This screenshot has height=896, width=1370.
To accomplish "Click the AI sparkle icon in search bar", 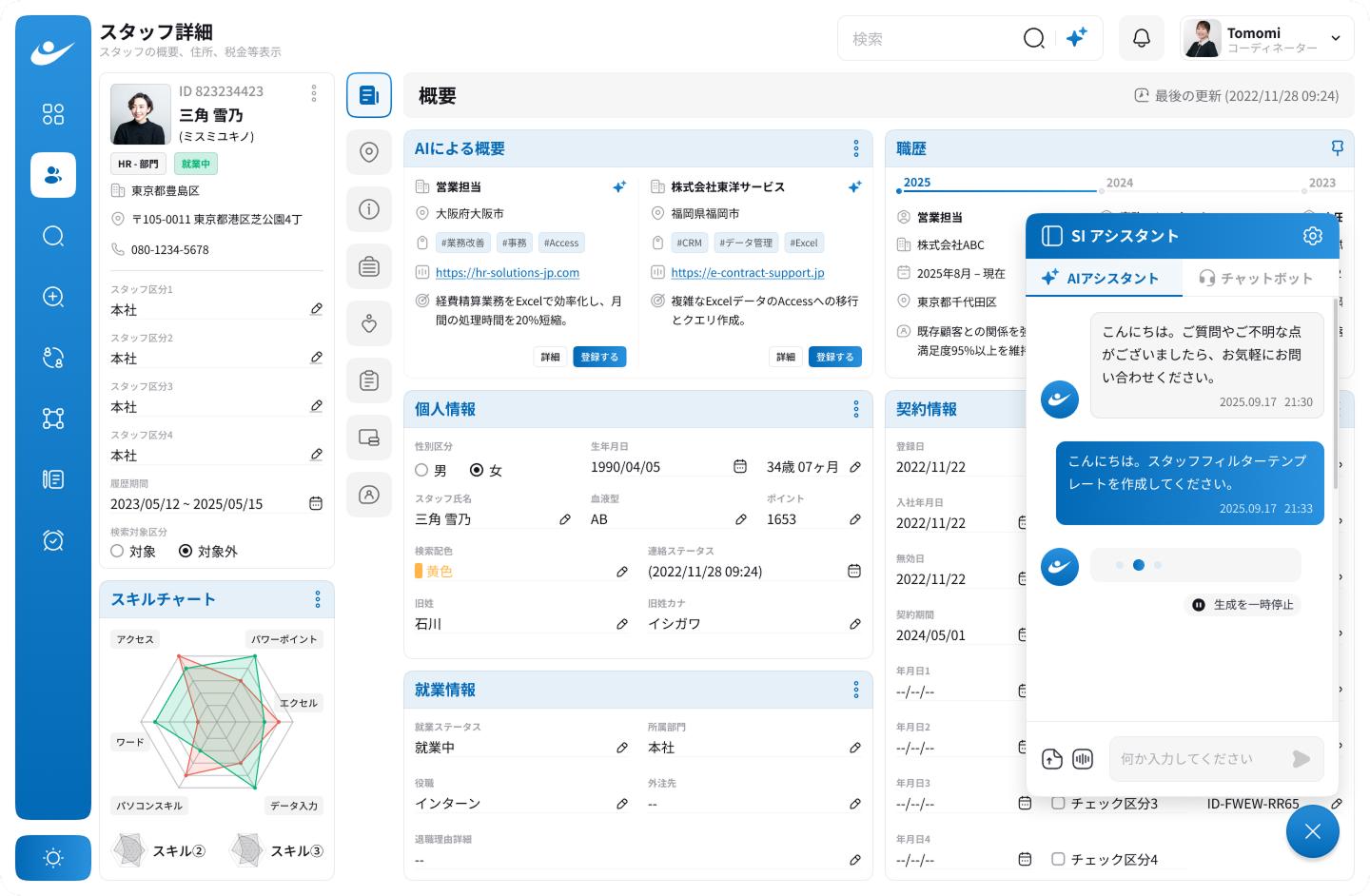I will (x=1076, y=38).
